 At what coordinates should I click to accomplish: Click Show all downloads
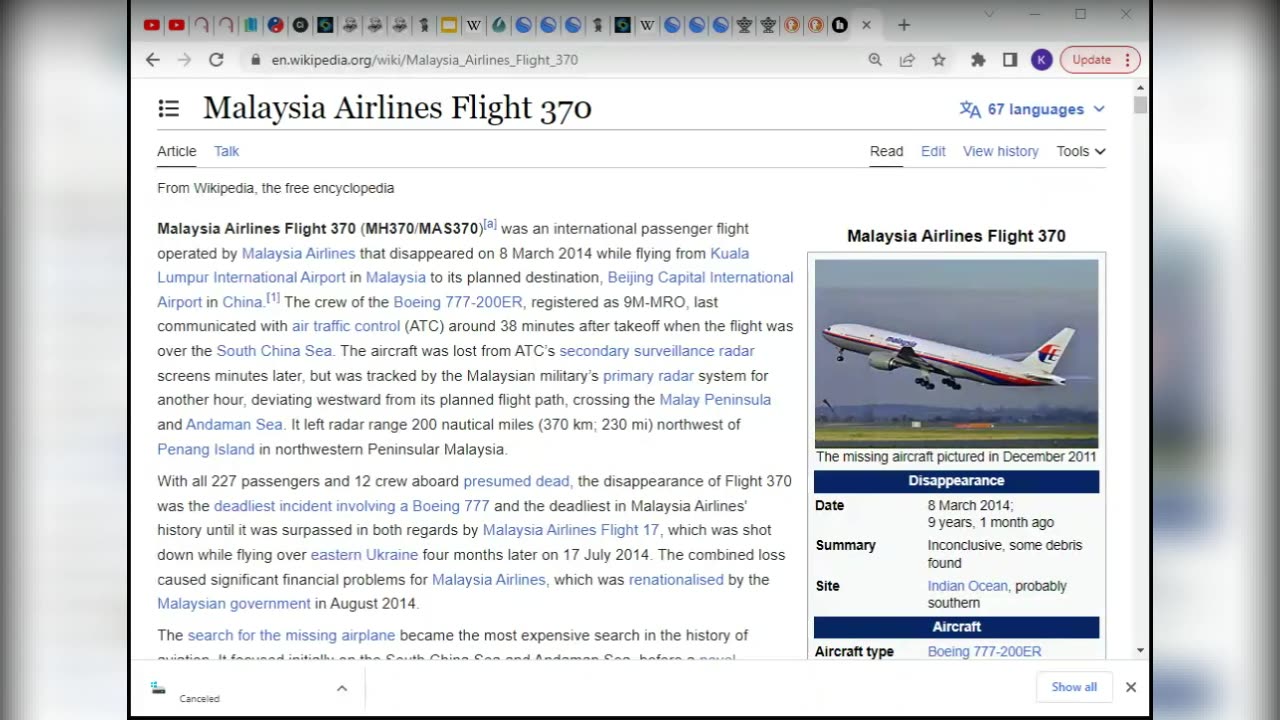(x=1074, y=687)
